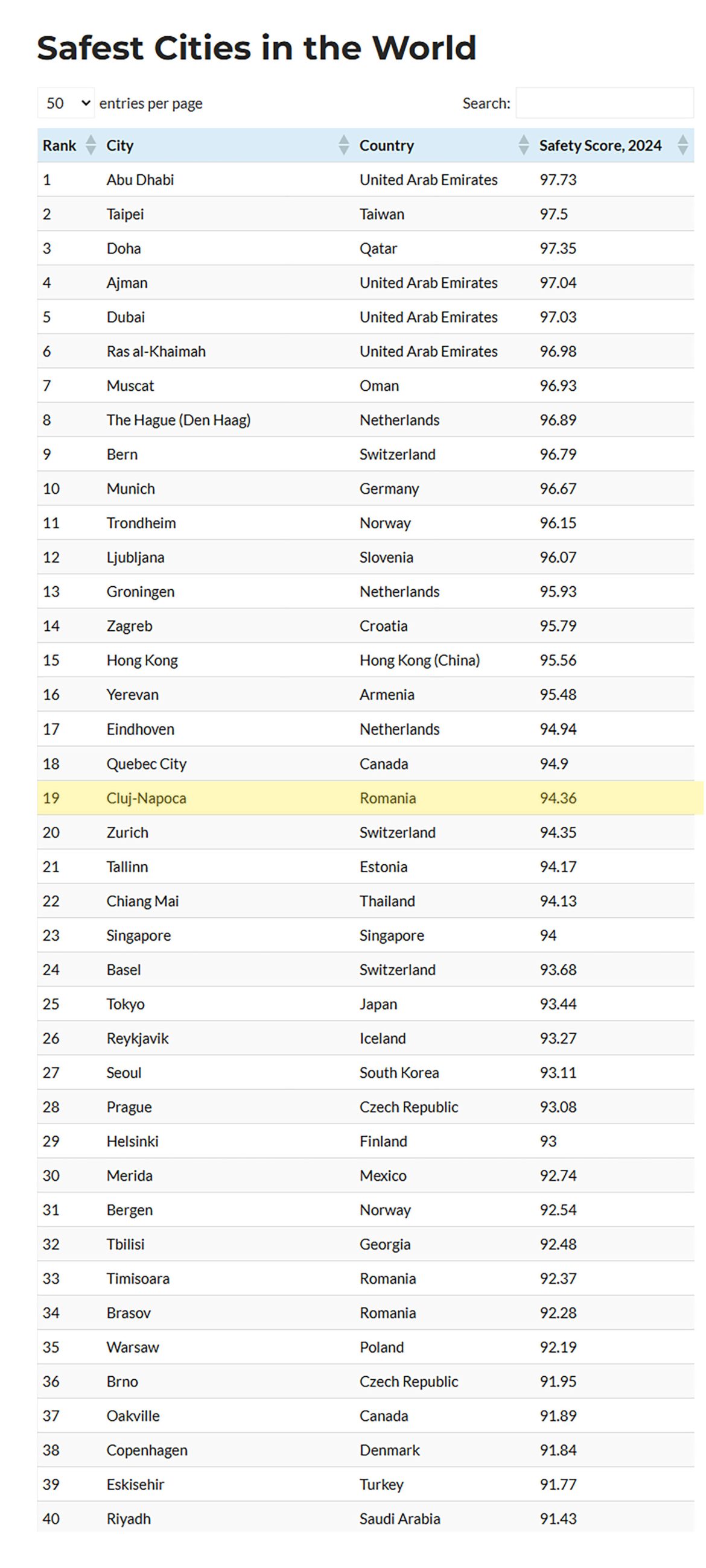This screenshot has width=706, height=1568.
Task: Toggle sorting by clicking the Country header
Action: [x=387, y=145]
